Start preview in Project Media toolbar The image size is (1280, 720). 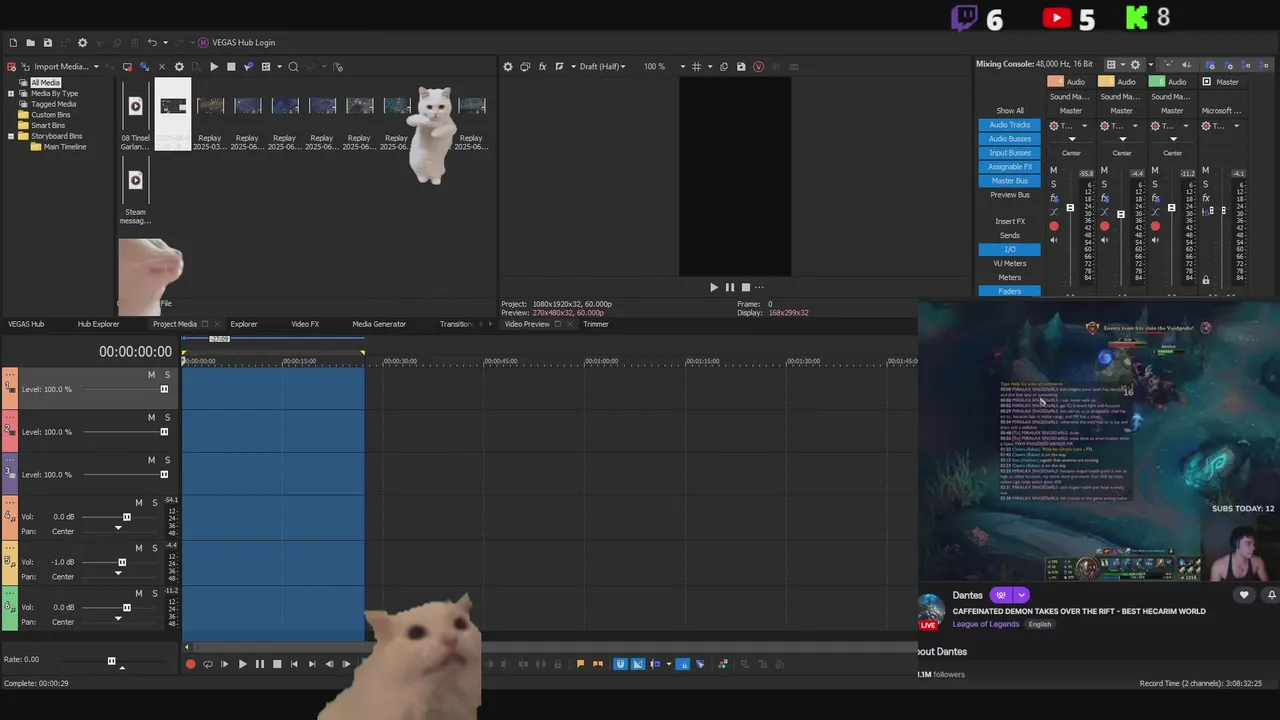214,67
